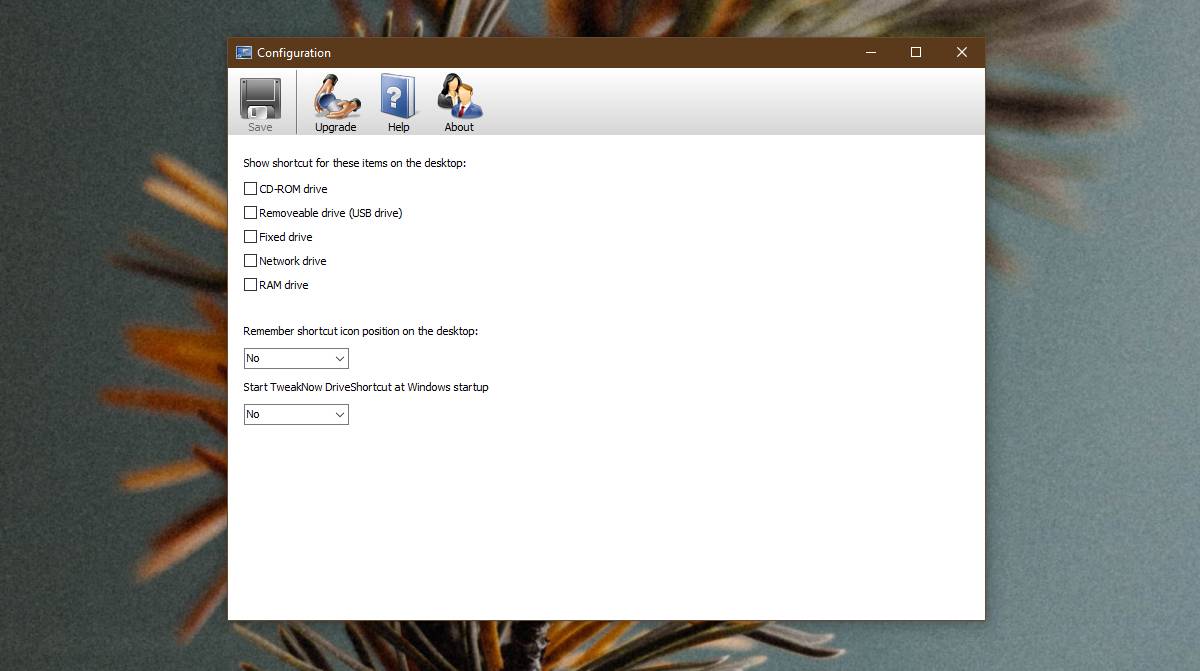
Task: Minimize the Configuration window
Action: 871,52
